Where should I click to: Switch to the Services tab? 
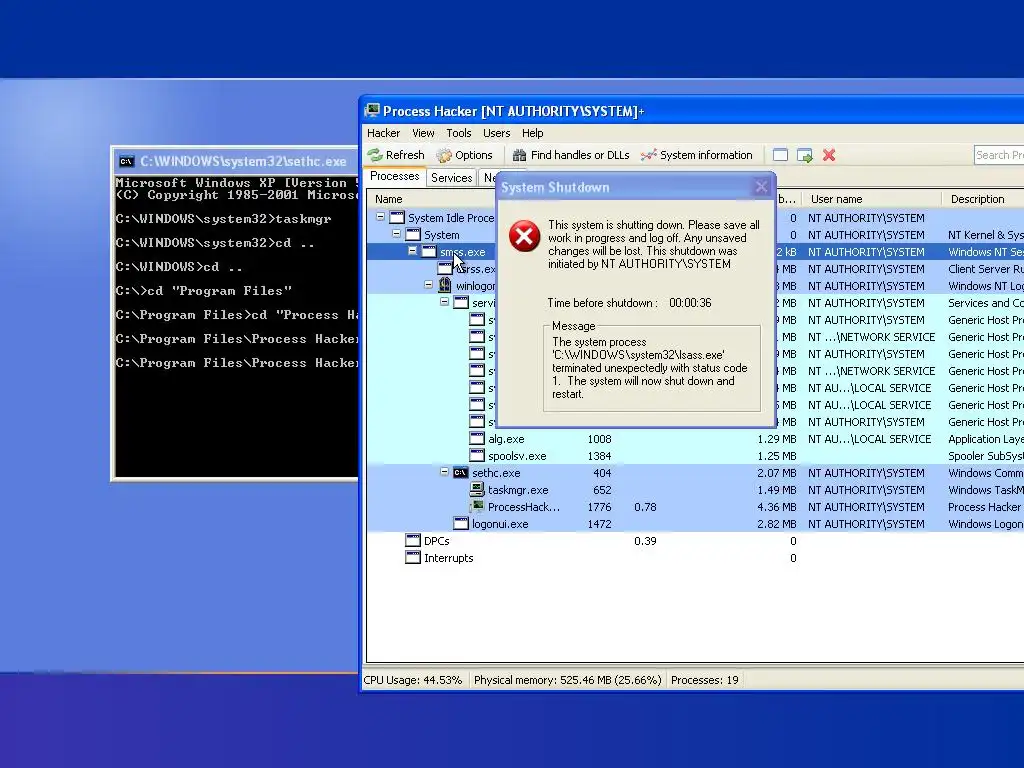click(x=451, y=178)
